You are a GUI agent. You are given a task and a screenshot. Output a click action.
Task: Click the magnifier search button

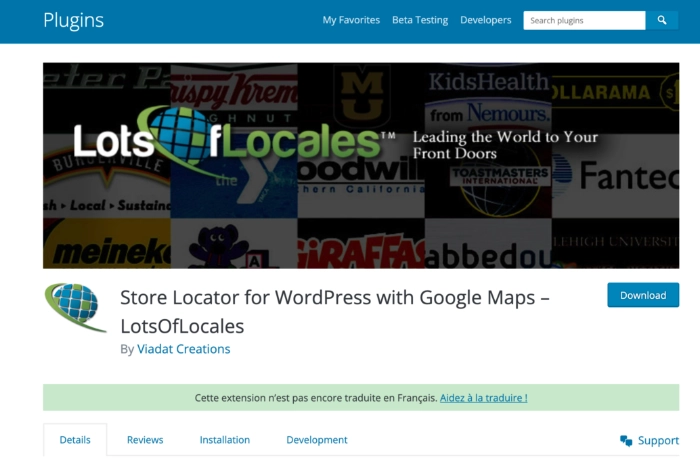pyautogui.click(x=662, y=20)
